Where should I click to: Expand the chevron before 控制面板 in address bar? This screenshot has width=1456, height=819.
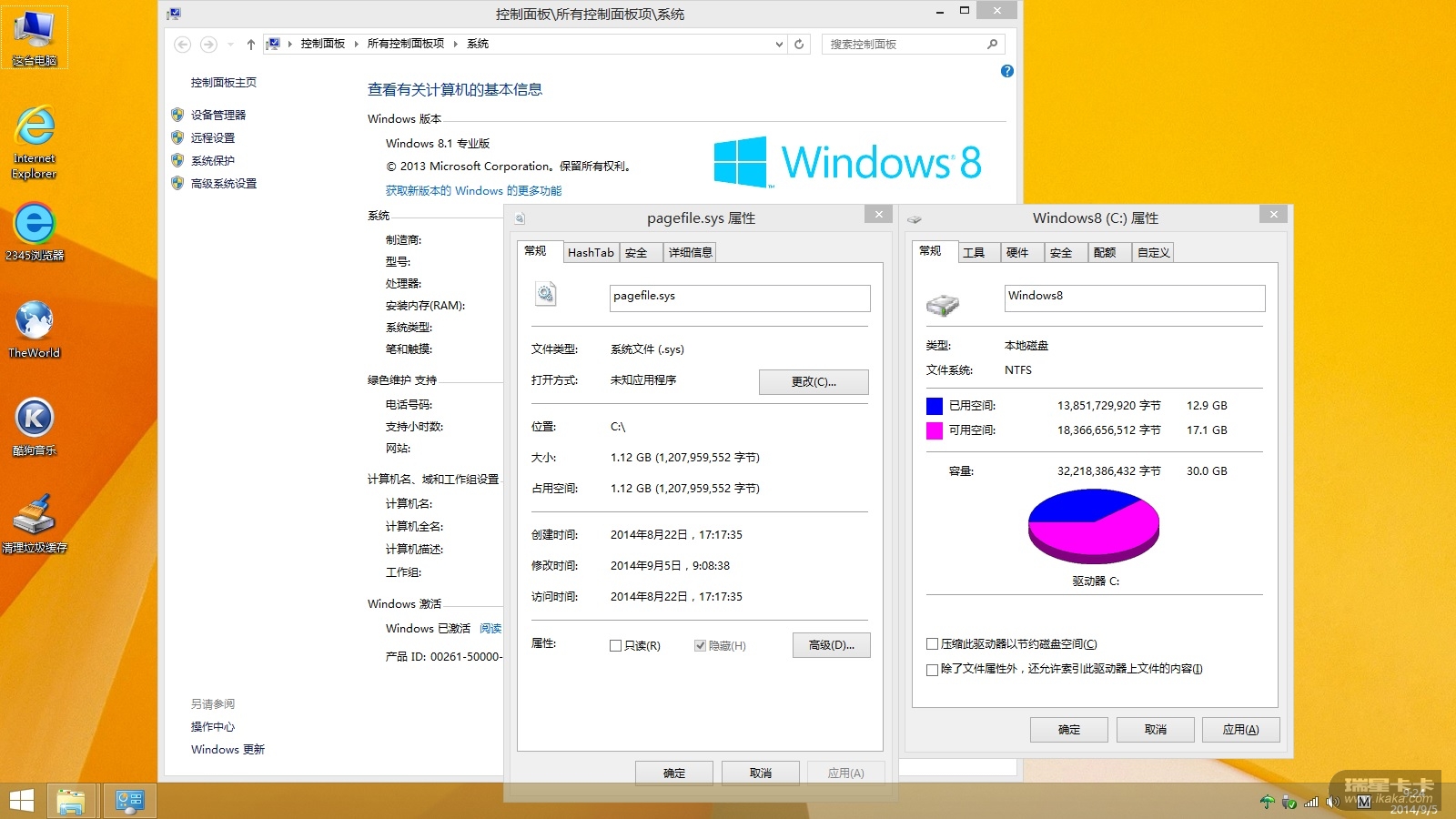pyautogui.click(x=290, y=44)
